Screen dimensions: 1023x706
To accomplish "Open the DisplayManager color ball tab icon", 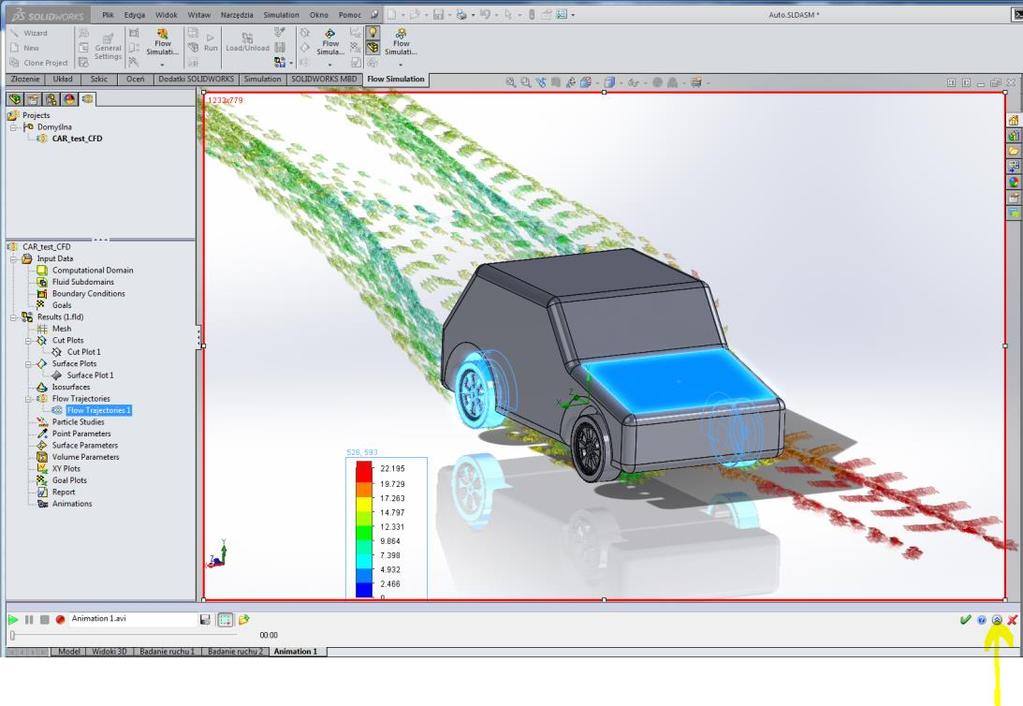I will tap(69, 99).
